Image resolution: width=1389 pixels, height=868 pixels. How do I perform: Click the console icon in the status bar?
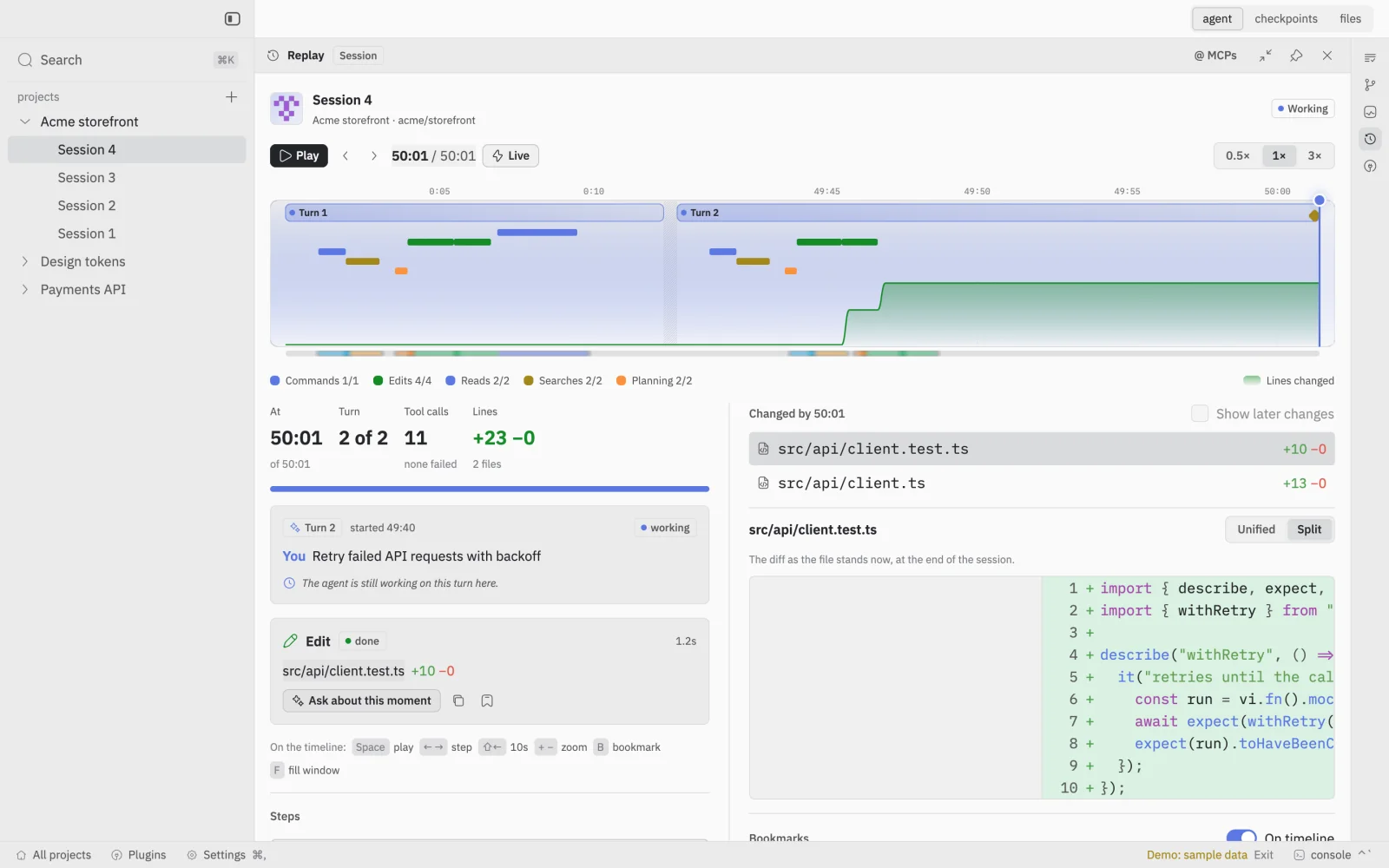point(1299,855)
